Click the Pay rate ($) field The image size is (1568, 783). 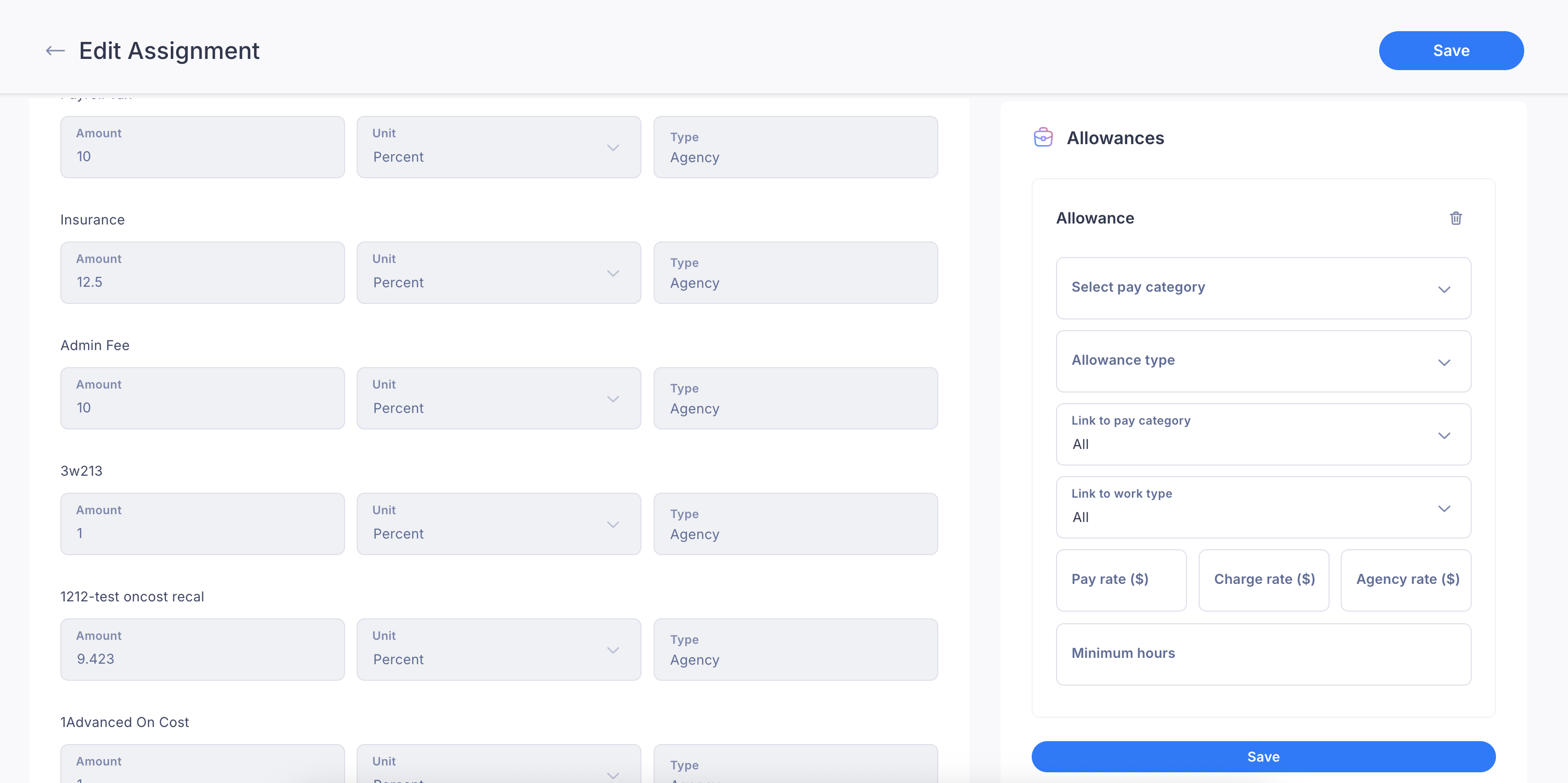pyautogui.click(x=1121, y=580)
